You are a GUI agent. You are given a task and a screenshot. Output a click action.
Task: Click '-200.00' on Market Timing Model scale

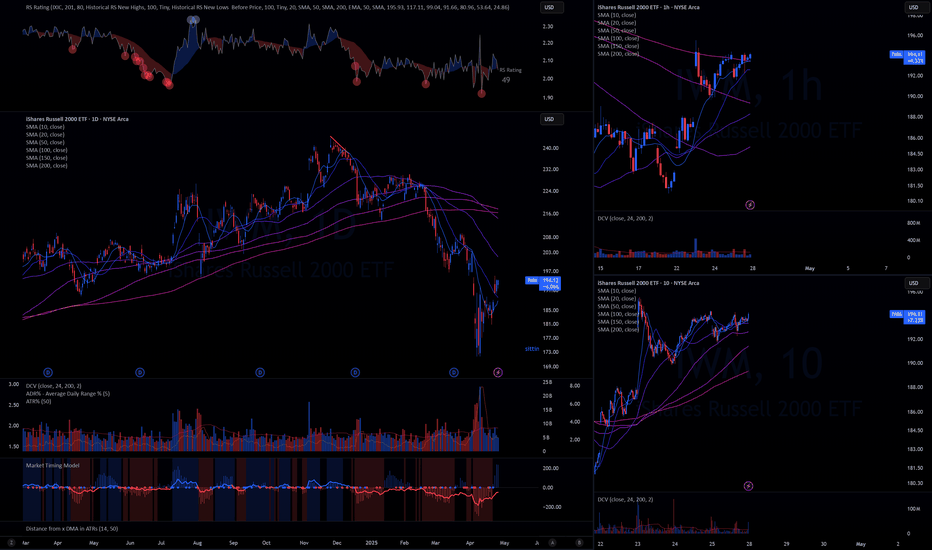[x=550, y=507]
